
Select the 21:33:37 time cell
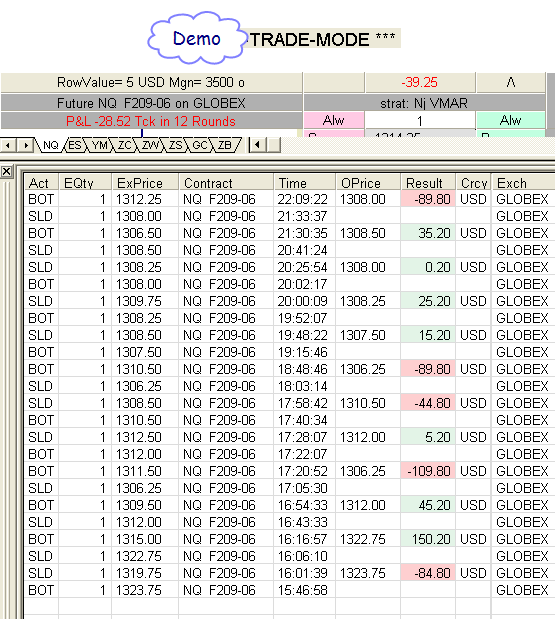coord(305,216)
